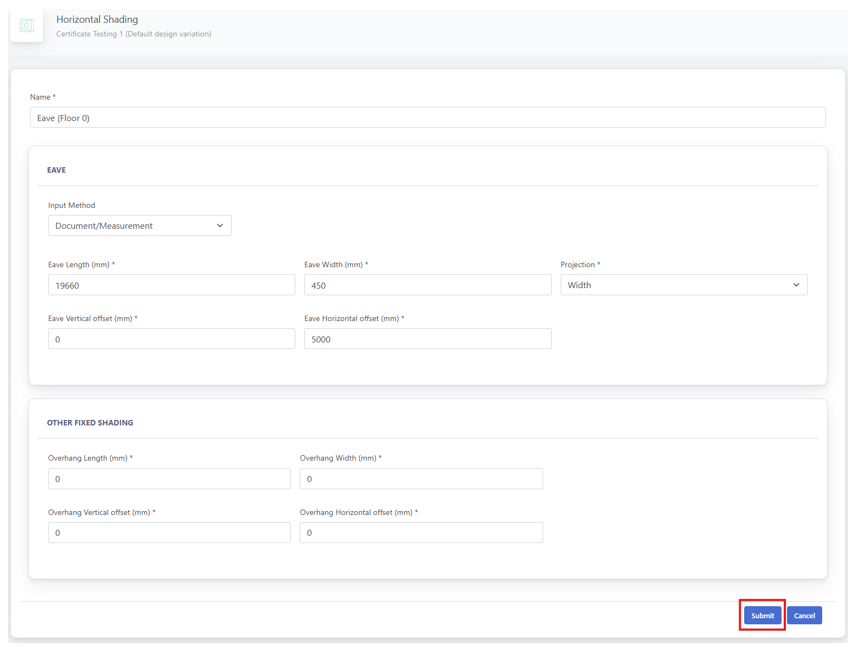The width and height of the screenshot is (853, 647).
Task: Select the Eave Width field
Action: point(428,285)
